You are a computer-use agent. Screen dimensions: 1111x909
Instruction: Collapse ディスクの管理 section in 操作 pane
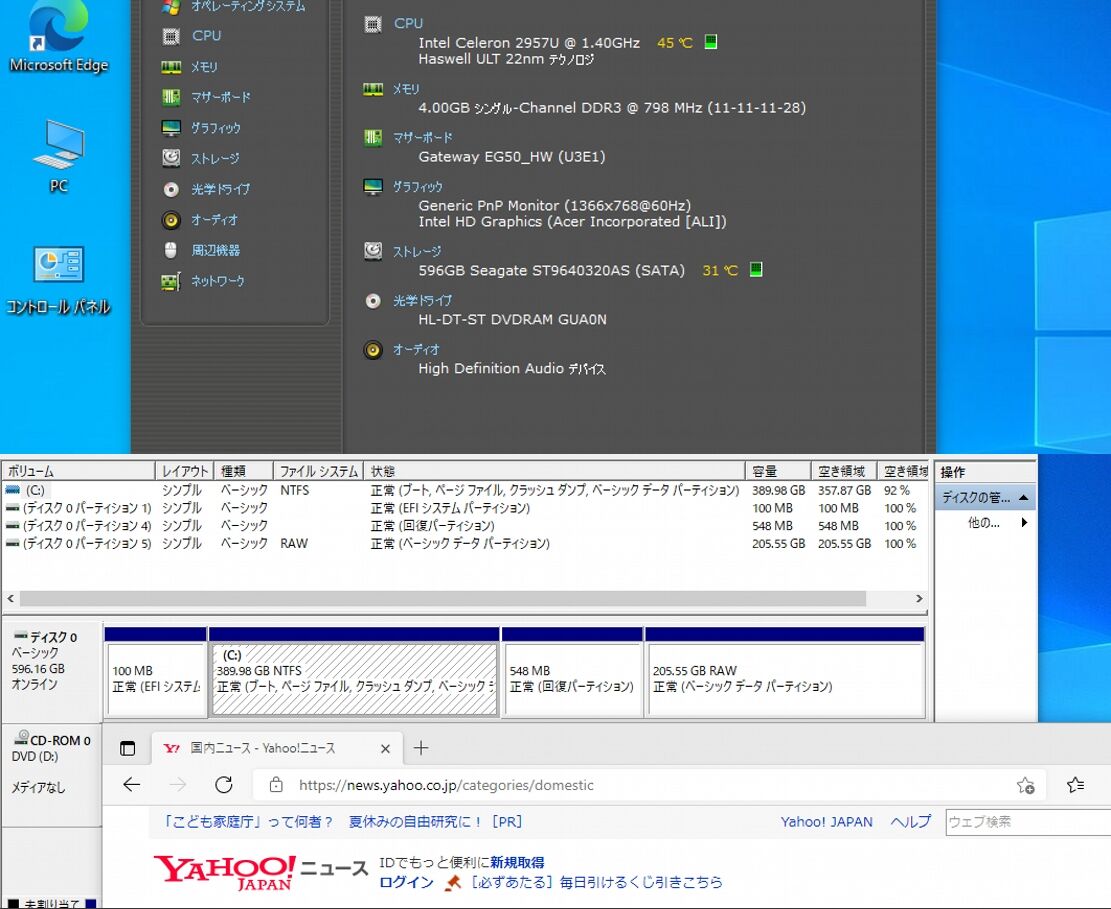[1024, 497]
